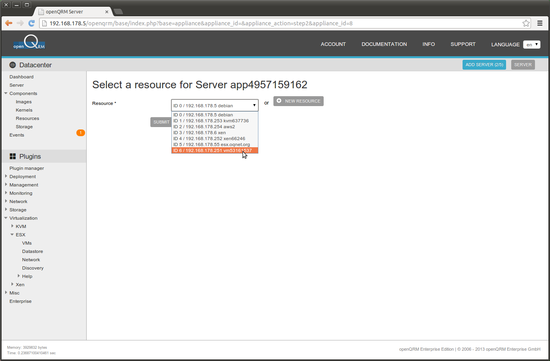Screen dimensions: 550x361
Task: Open Datastore under ESX
Action: 32,252
